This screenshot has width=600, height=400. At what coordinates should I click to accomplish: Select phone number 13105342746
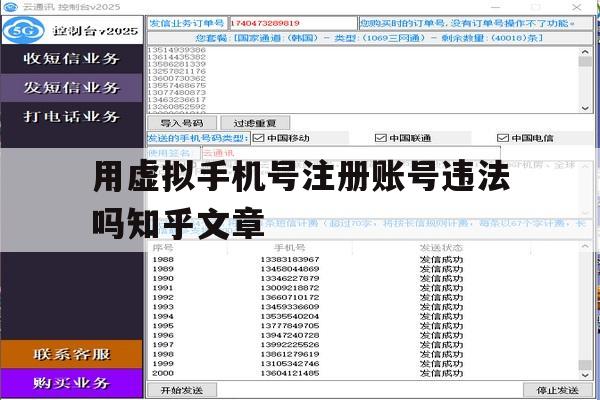(x=290, y=364)
